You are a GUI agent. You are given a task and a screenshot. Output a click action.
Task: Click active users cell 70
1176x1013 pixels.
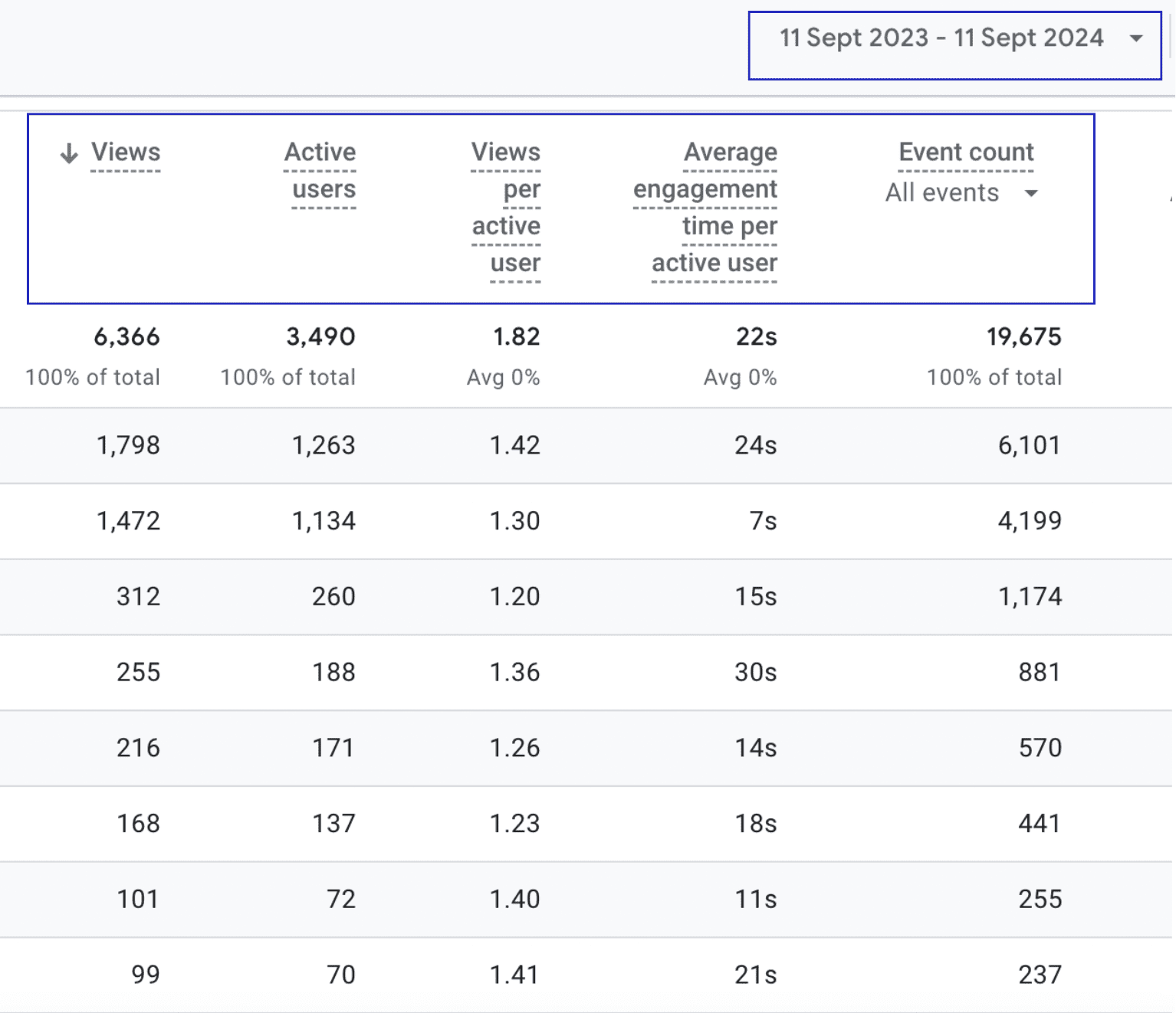pyautogui.click(x=341, y=975)
